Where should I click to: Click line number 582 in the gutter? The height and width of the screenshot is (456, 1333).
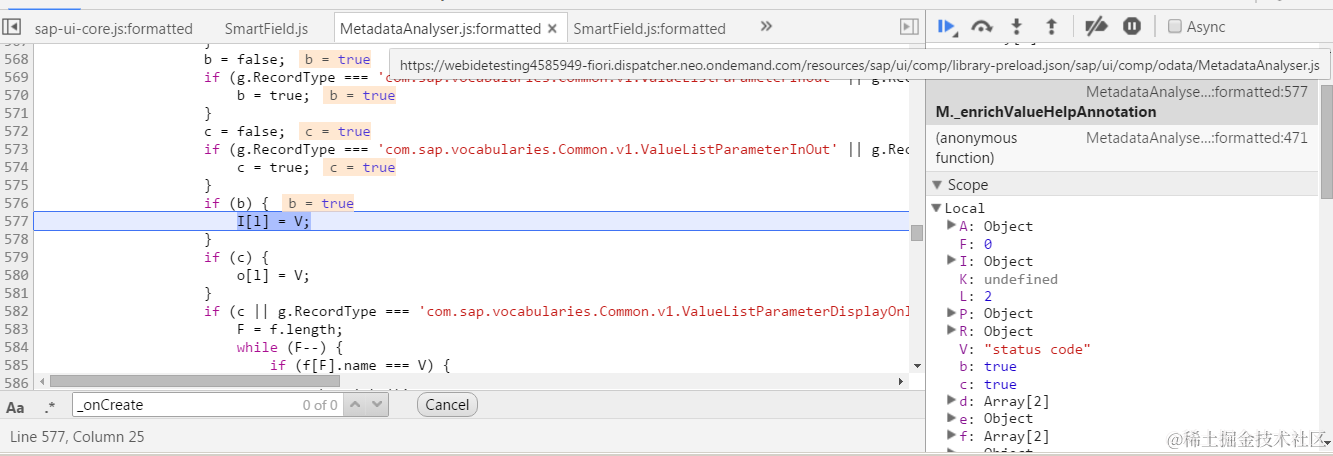[x=17, y=311]
